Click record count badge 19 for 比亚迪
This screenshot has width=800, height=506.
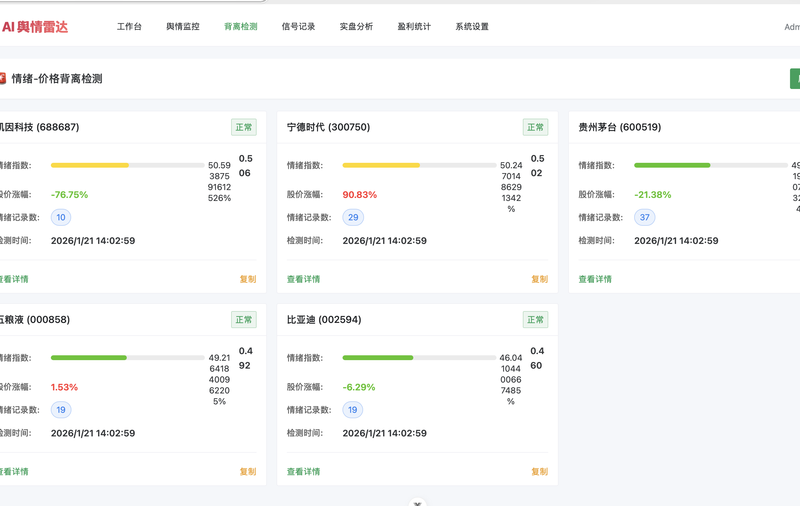click(353, 409)
